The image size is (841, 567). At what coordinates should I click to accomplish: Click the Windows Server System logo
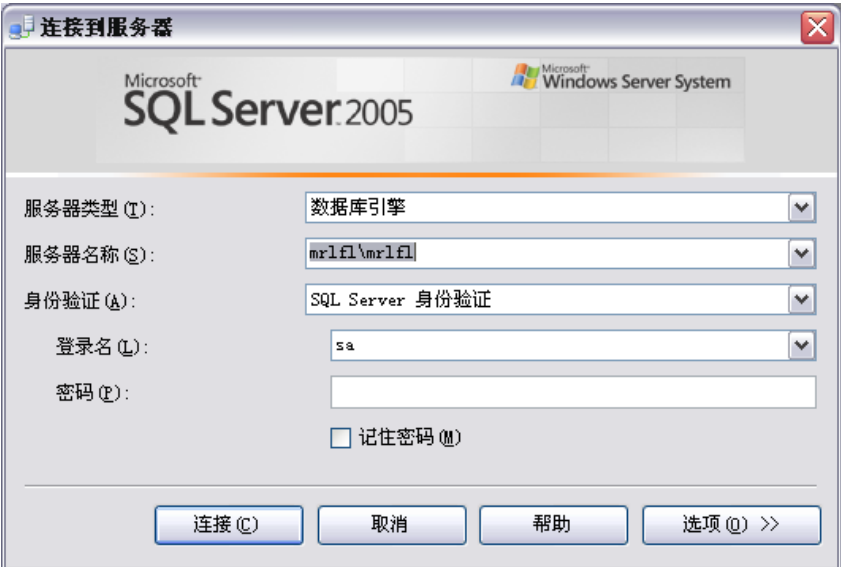[621, 77]
